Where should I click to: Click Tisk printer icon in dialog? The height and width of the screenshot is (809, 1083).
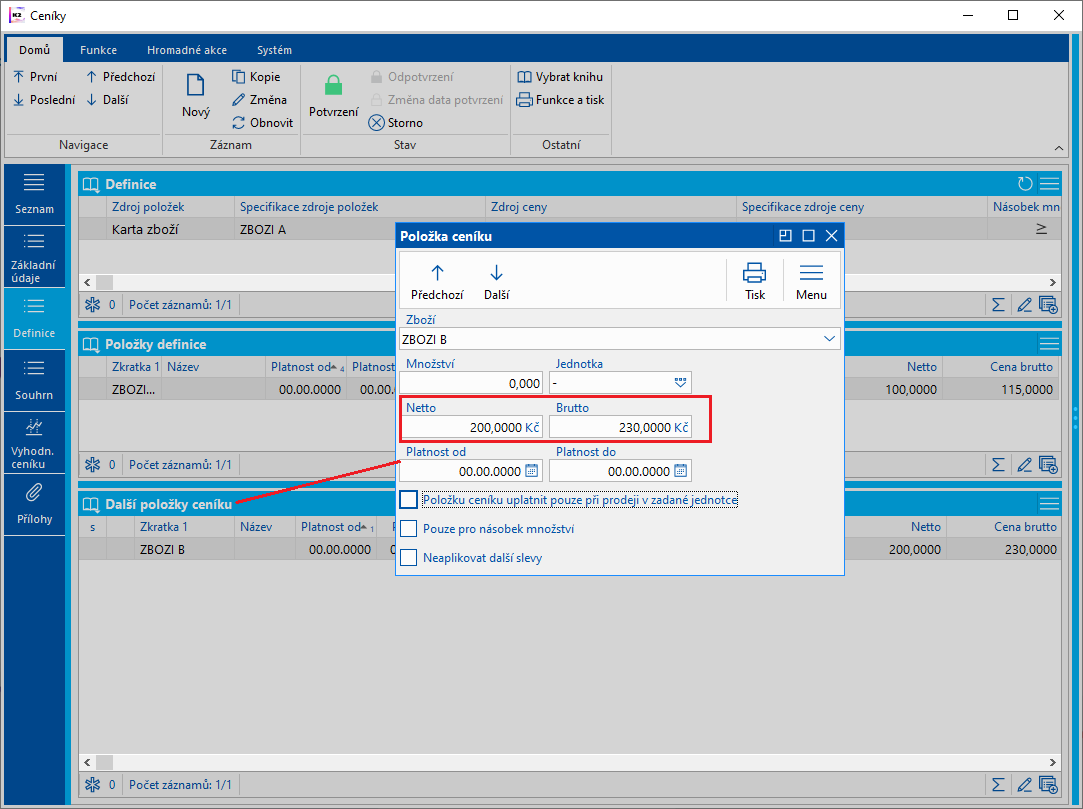coord(755,280)
